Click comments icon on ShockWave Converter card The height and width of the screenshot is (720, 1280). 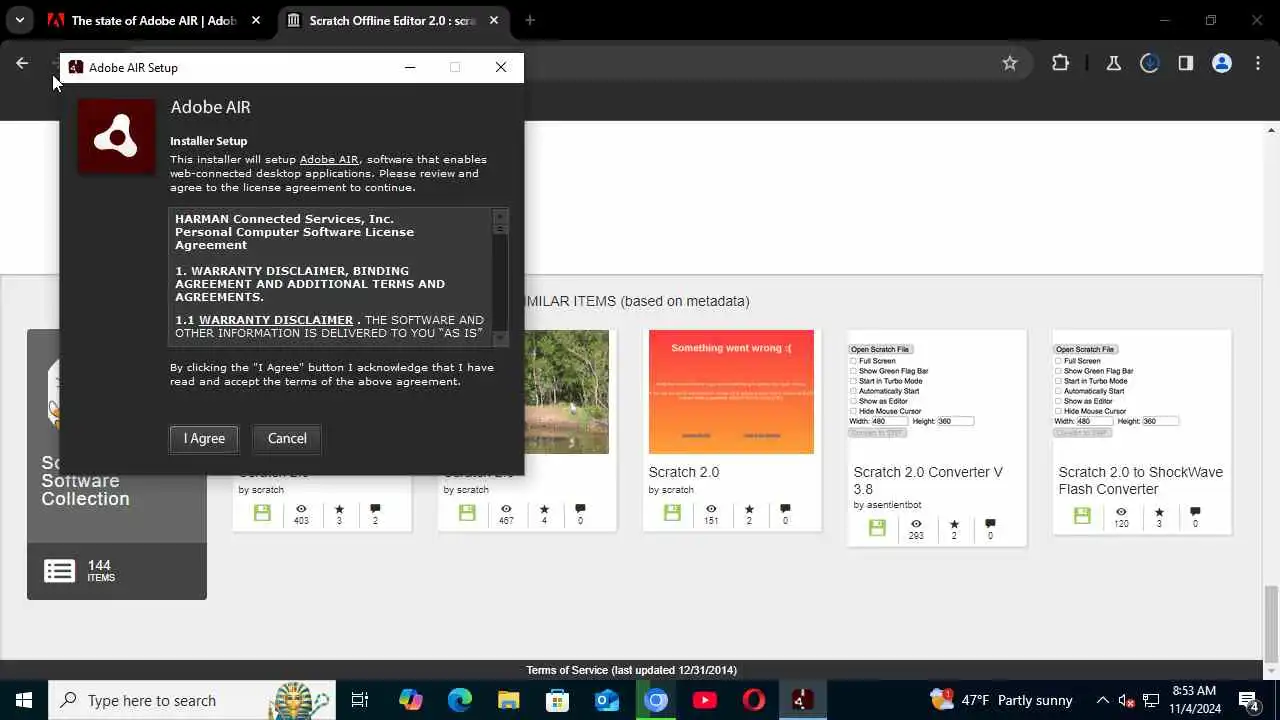point(1195,512)
